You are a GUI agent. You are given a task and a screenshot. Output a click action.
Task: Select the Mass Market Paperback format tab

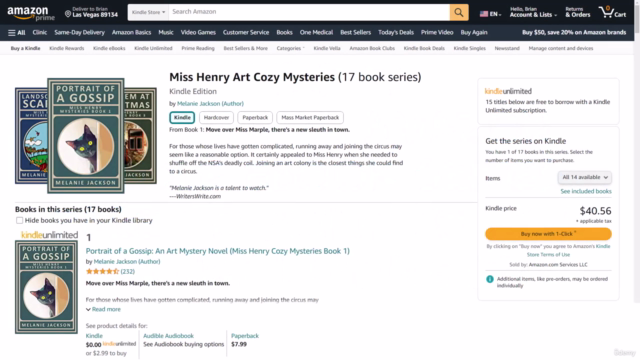[x=310, y=118]
